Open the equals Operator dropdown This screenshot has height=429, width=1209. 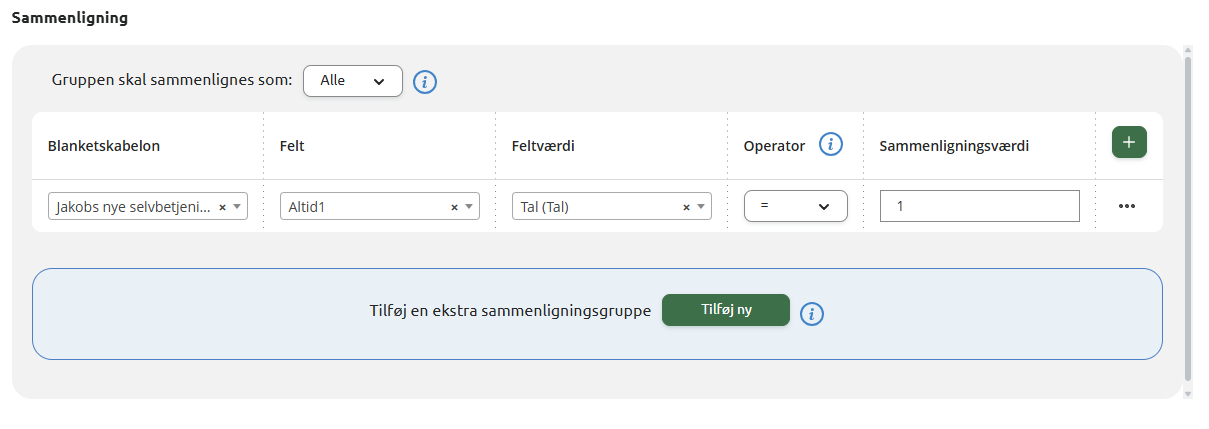795,206
